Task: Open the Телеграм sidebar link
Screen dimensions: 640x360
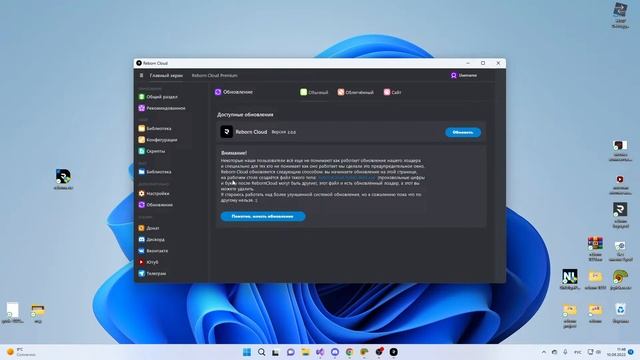Action: click(152, 273)
